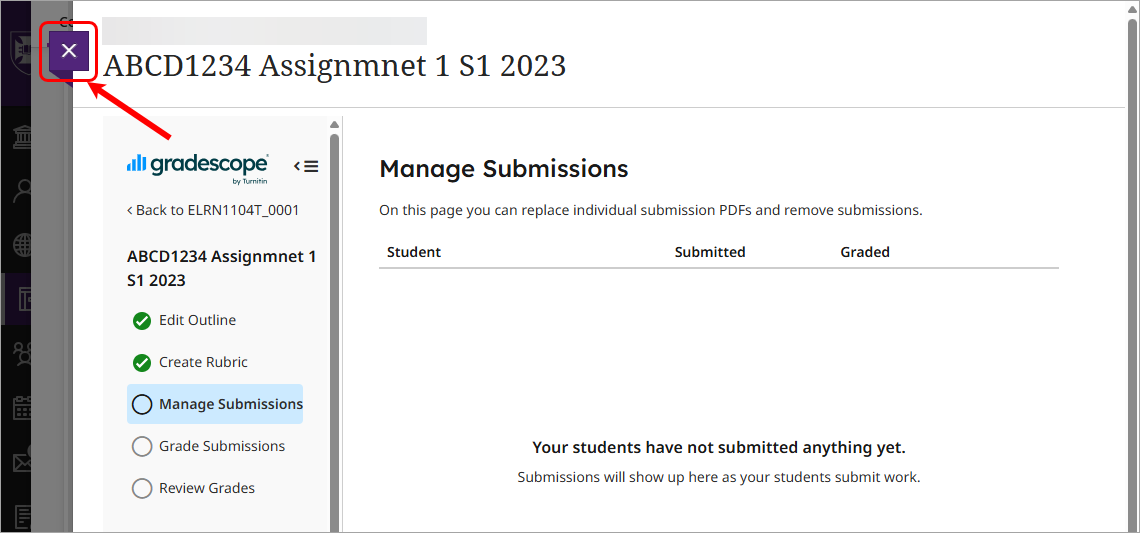Select the Manage Submissions circle indicator
1140x533 pixels.
coord(142,405)
